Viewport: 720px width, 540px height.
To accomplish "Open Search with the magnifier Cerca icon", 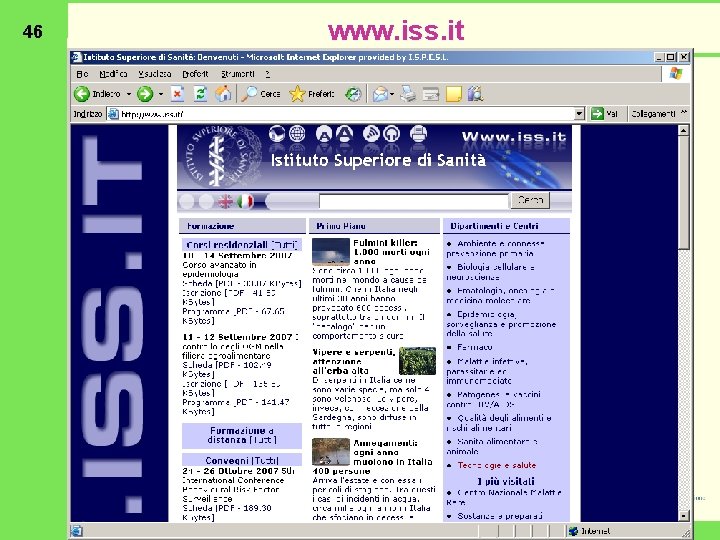I will tap(261, 94).
